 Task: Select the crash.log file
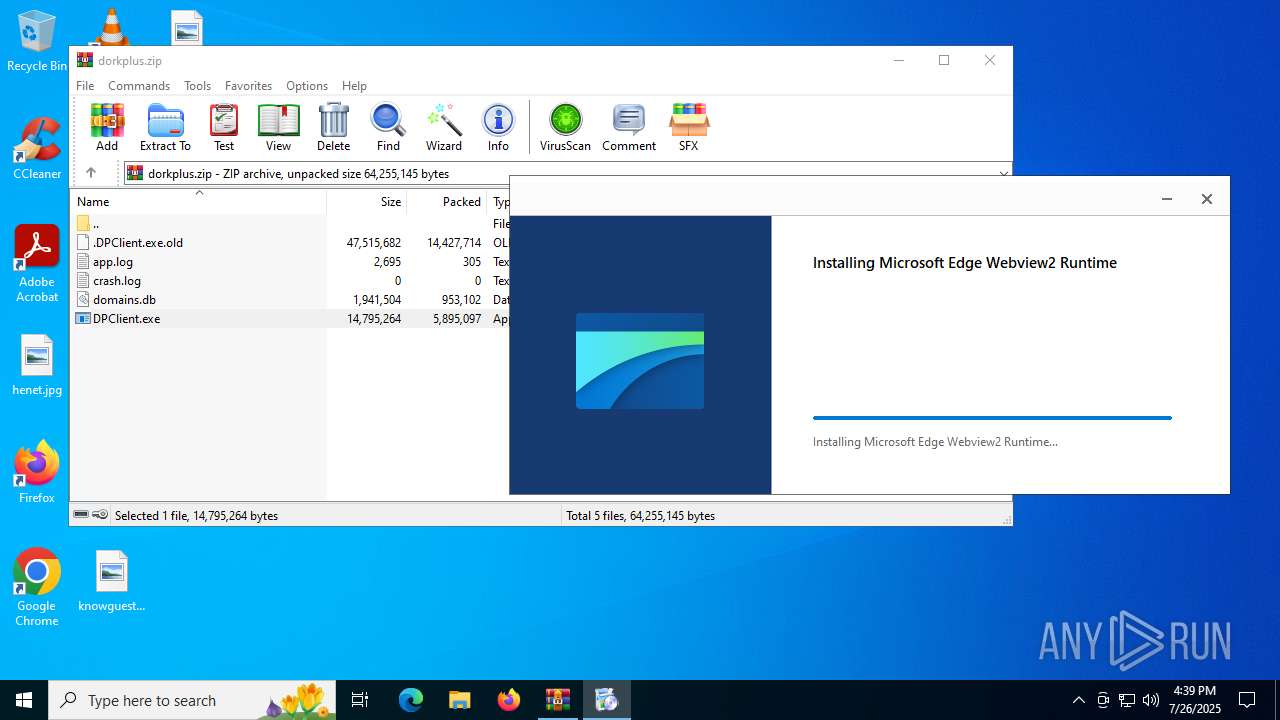point(290,280)
